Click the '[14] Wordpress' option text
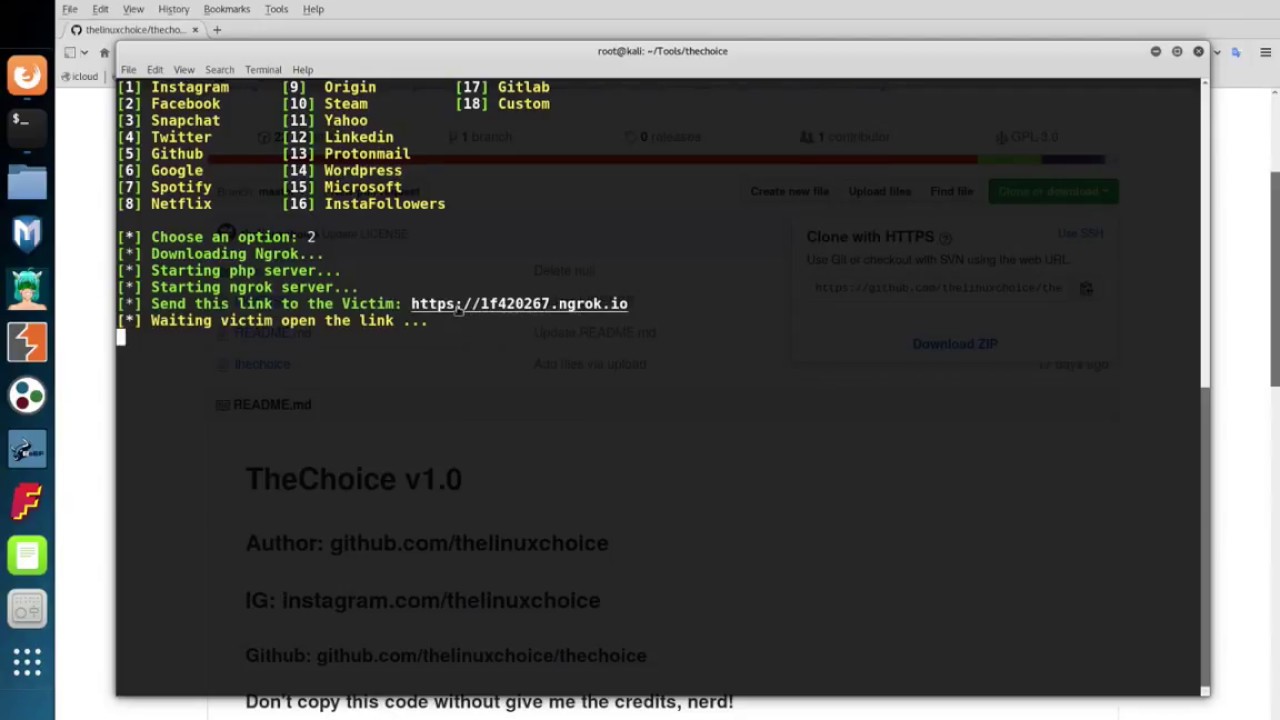1280x720 pixels. (x=342, y=171)
